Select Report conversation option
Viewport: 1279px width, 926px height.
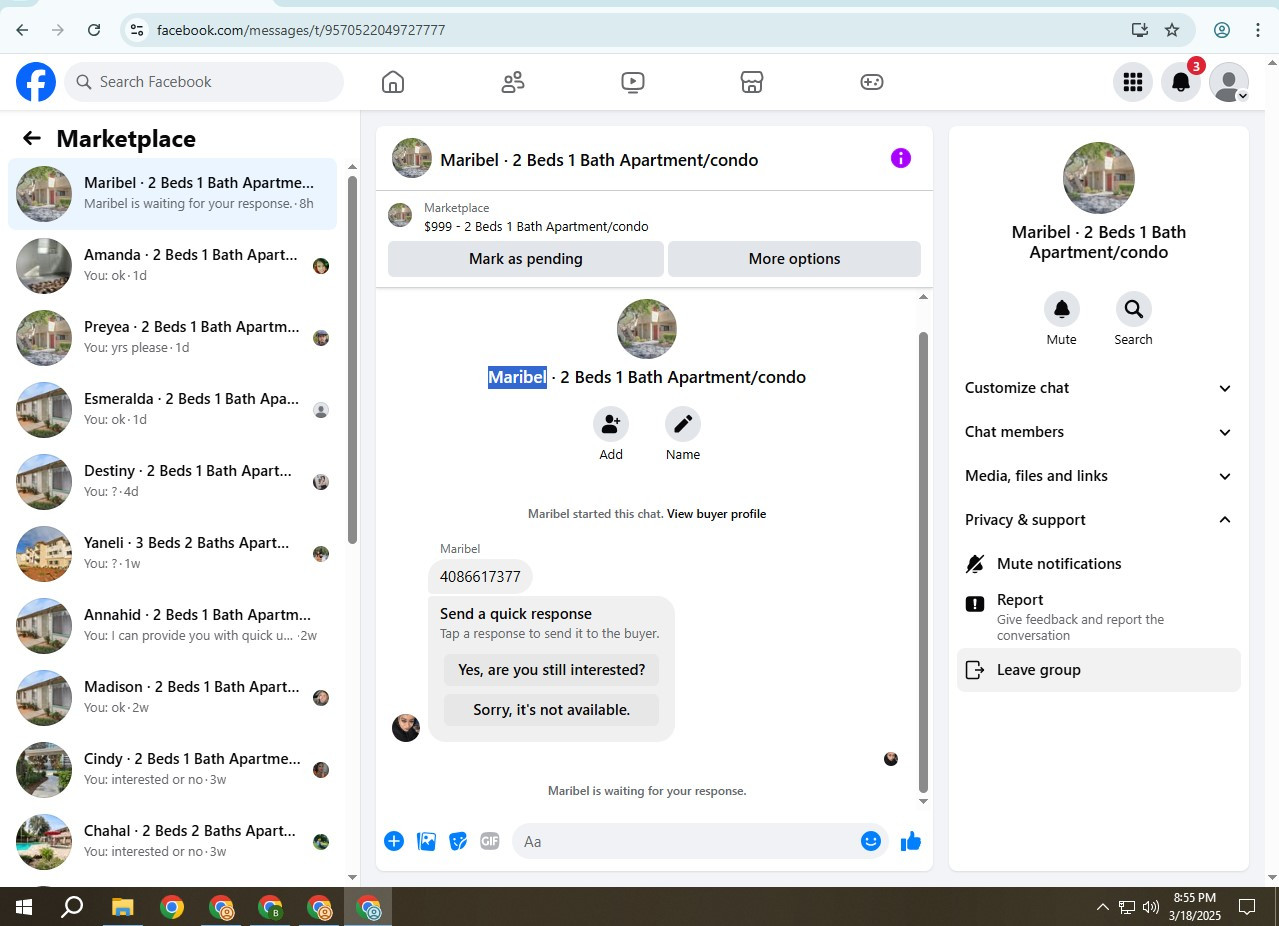pos(1099,616)
